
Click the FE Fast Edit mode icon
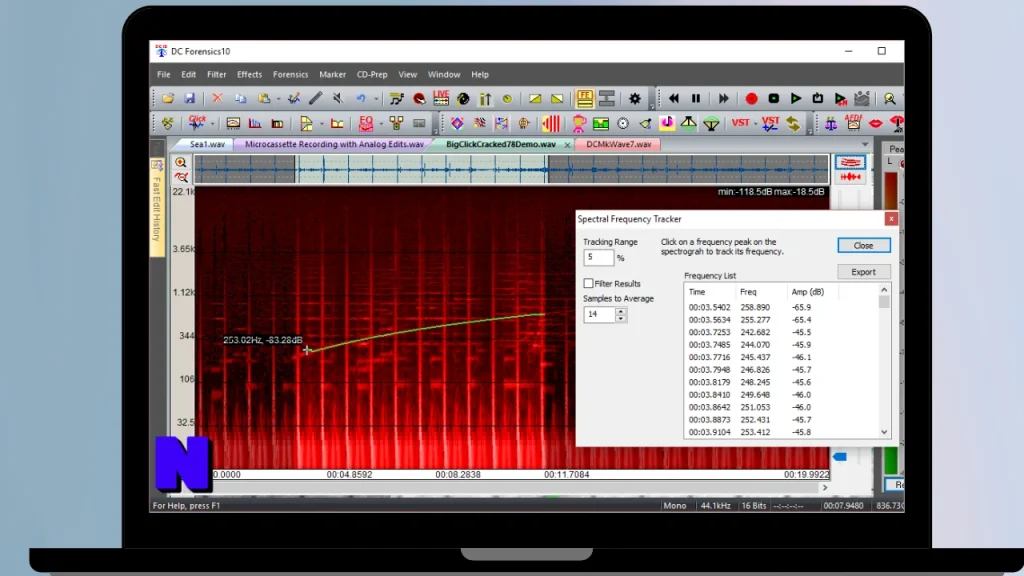click(x=584, y=99)
